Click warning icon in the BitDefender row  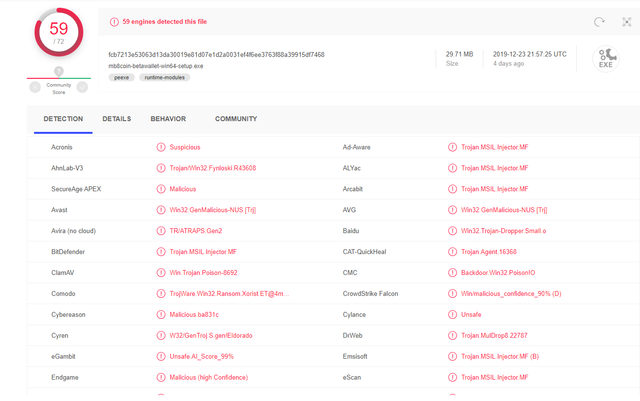click(161, 252)
